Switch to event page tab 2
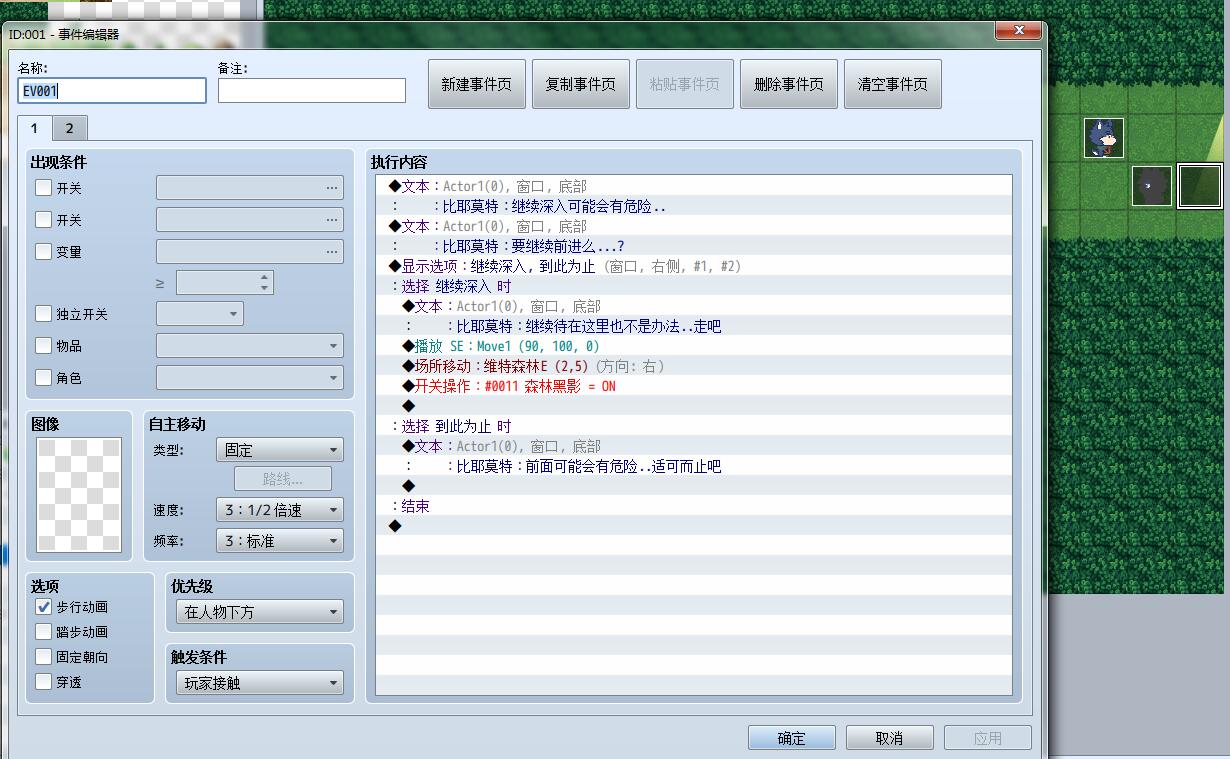 pos(69,128)
